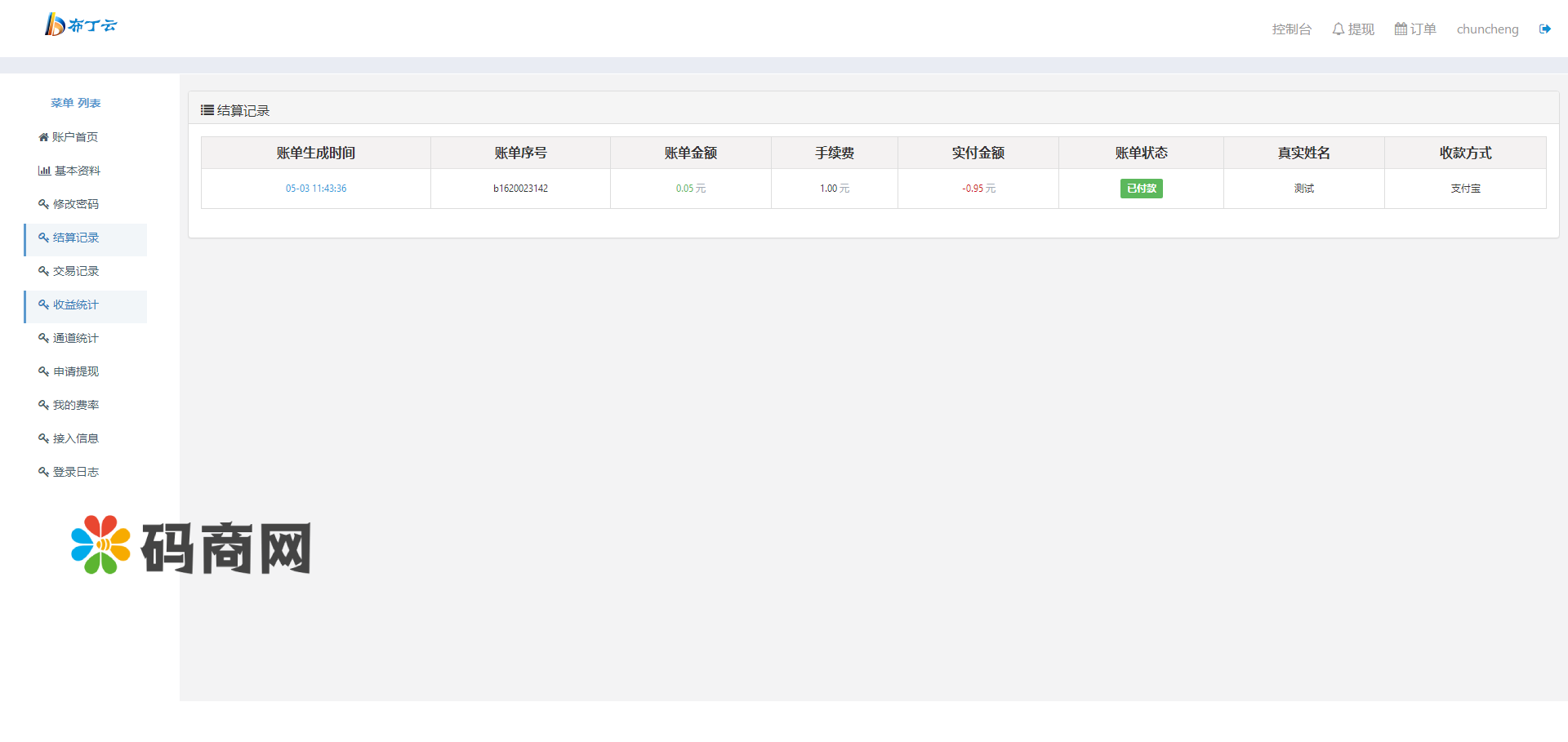Click the home icon for 账户首页

[x=43, y=137]
